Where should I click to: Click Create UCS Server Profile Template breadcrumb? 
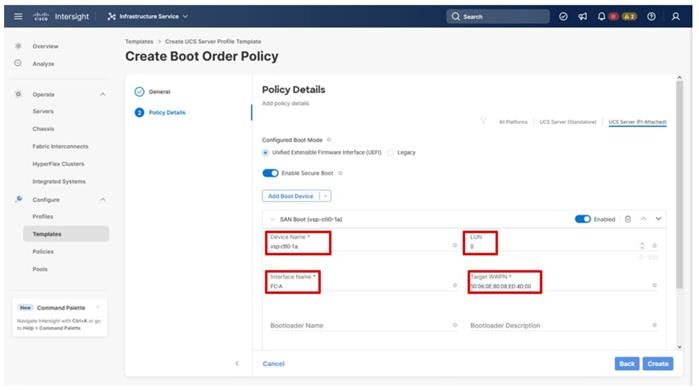[x=213, y=41]
